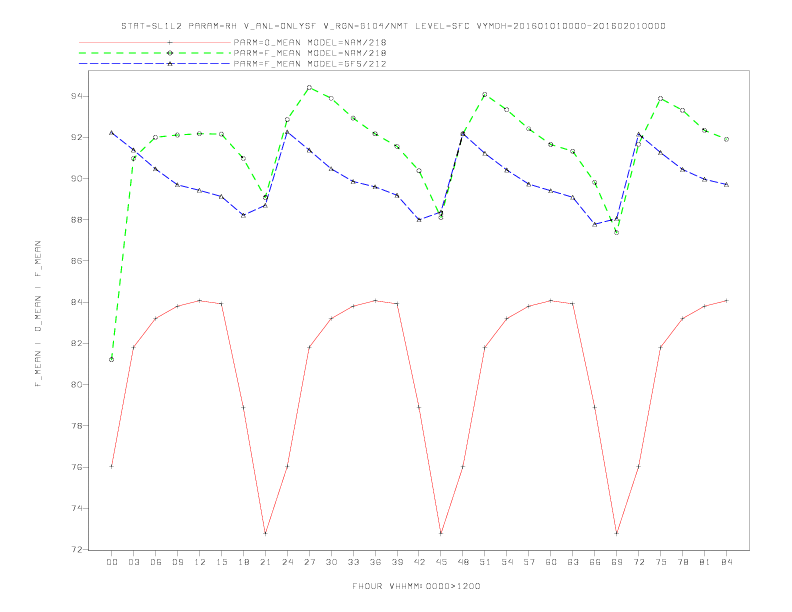The height and width of the screenshot is (612, 792).
Task: Click x-axis tick label 57
Action: pyautogui.click(x=529, y=562)
